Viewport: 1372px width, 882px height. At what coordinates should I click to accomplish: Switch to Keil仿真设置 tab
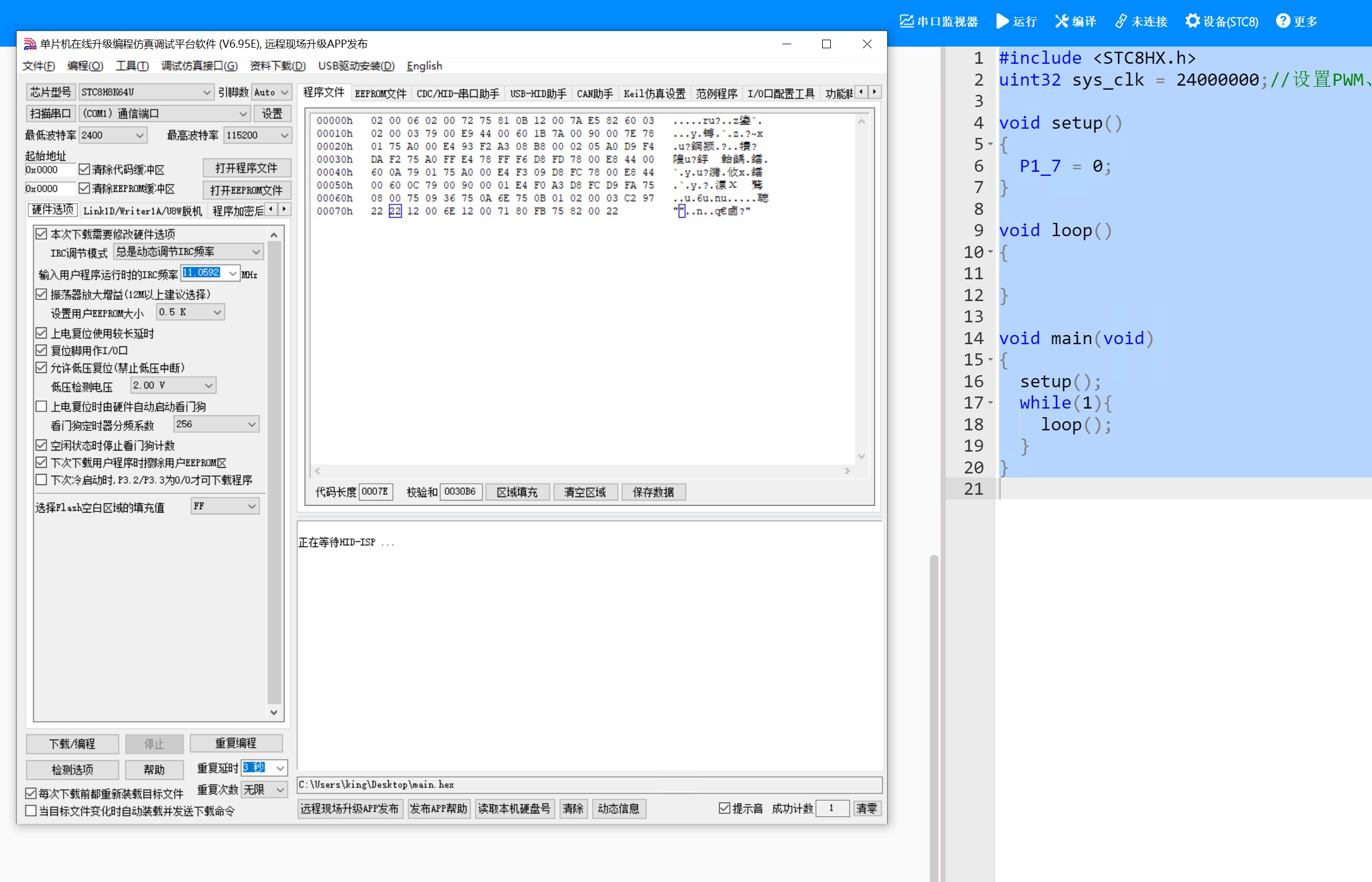pos(654,93)
